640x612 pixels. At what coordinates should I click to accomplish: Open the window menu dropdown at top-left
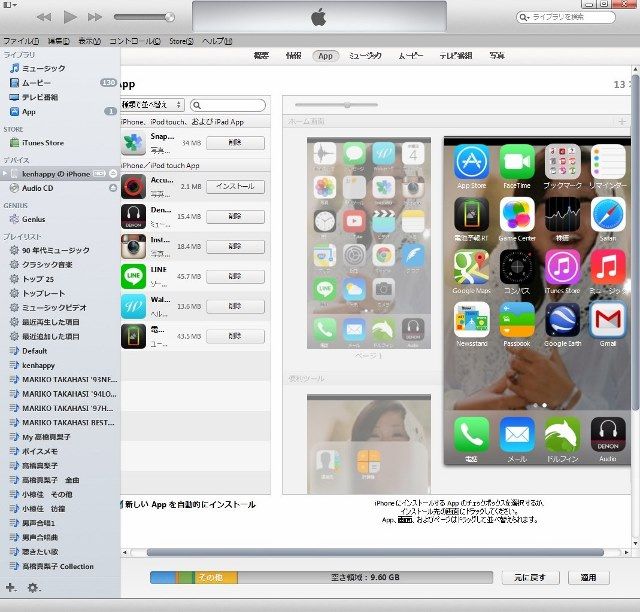coord(10,4)
